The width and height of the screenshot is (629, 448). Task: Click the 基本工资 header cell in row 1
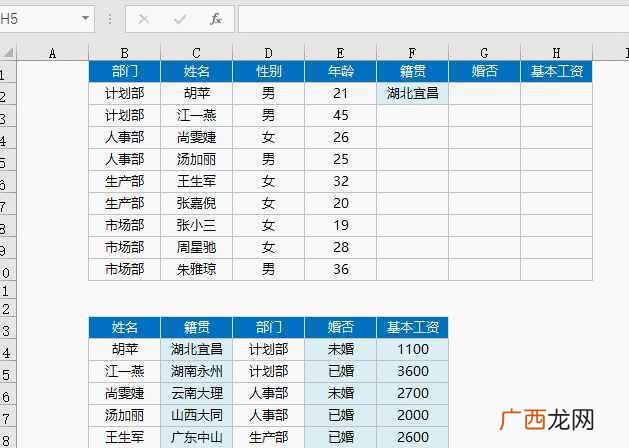pos(556,71)
